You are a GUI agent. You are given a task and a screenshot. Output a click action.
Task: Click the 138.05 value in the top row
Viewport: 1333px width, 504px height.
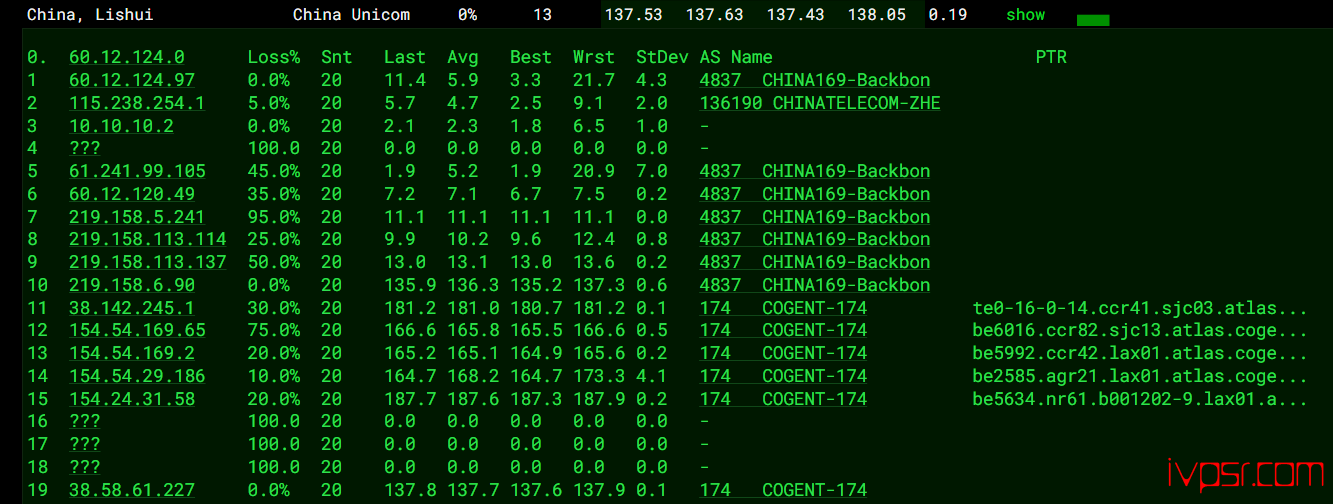[x=877, y=15]
